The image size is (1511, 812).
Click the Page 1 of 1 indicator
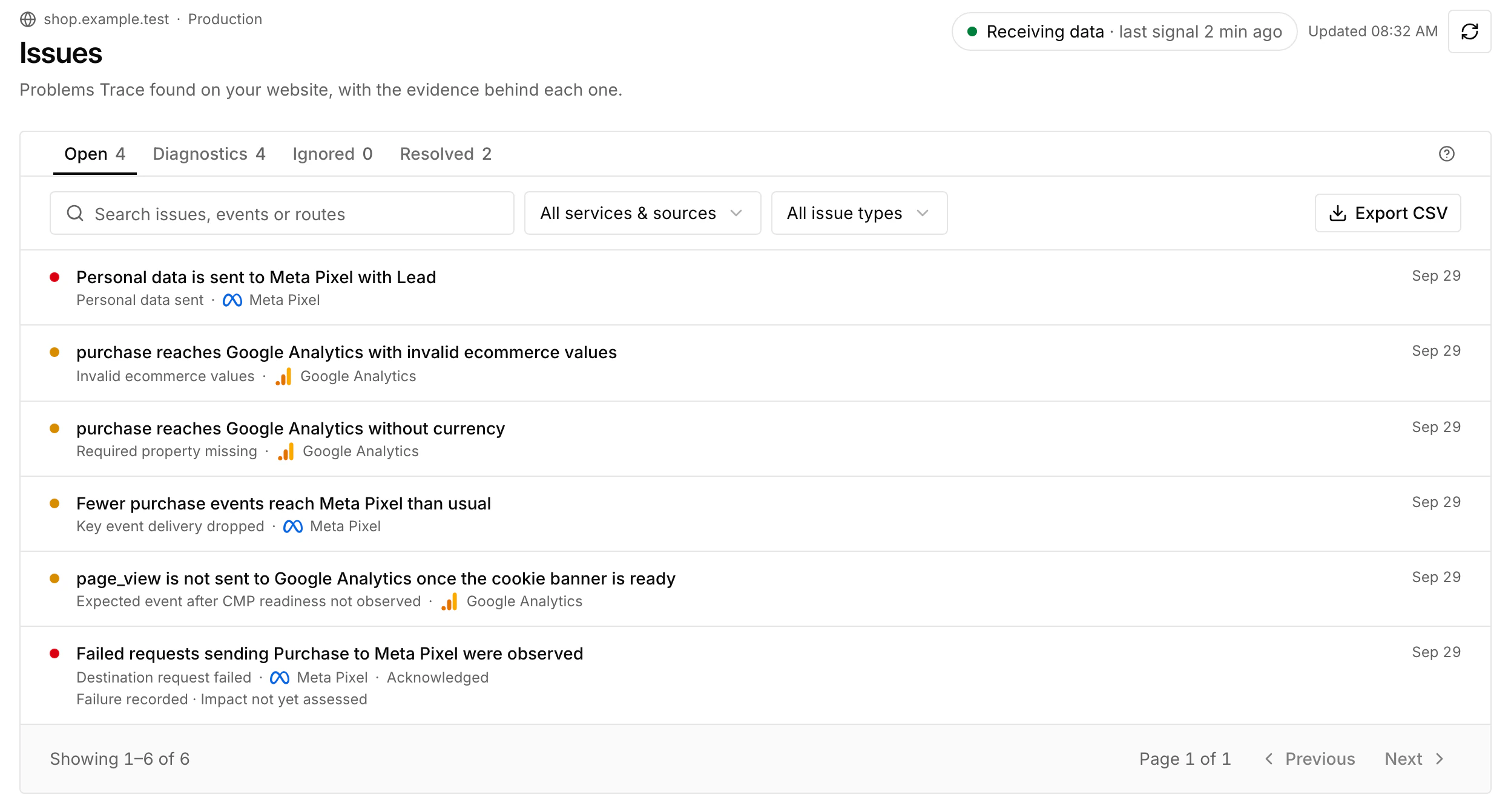click(x=1185, y=759)
